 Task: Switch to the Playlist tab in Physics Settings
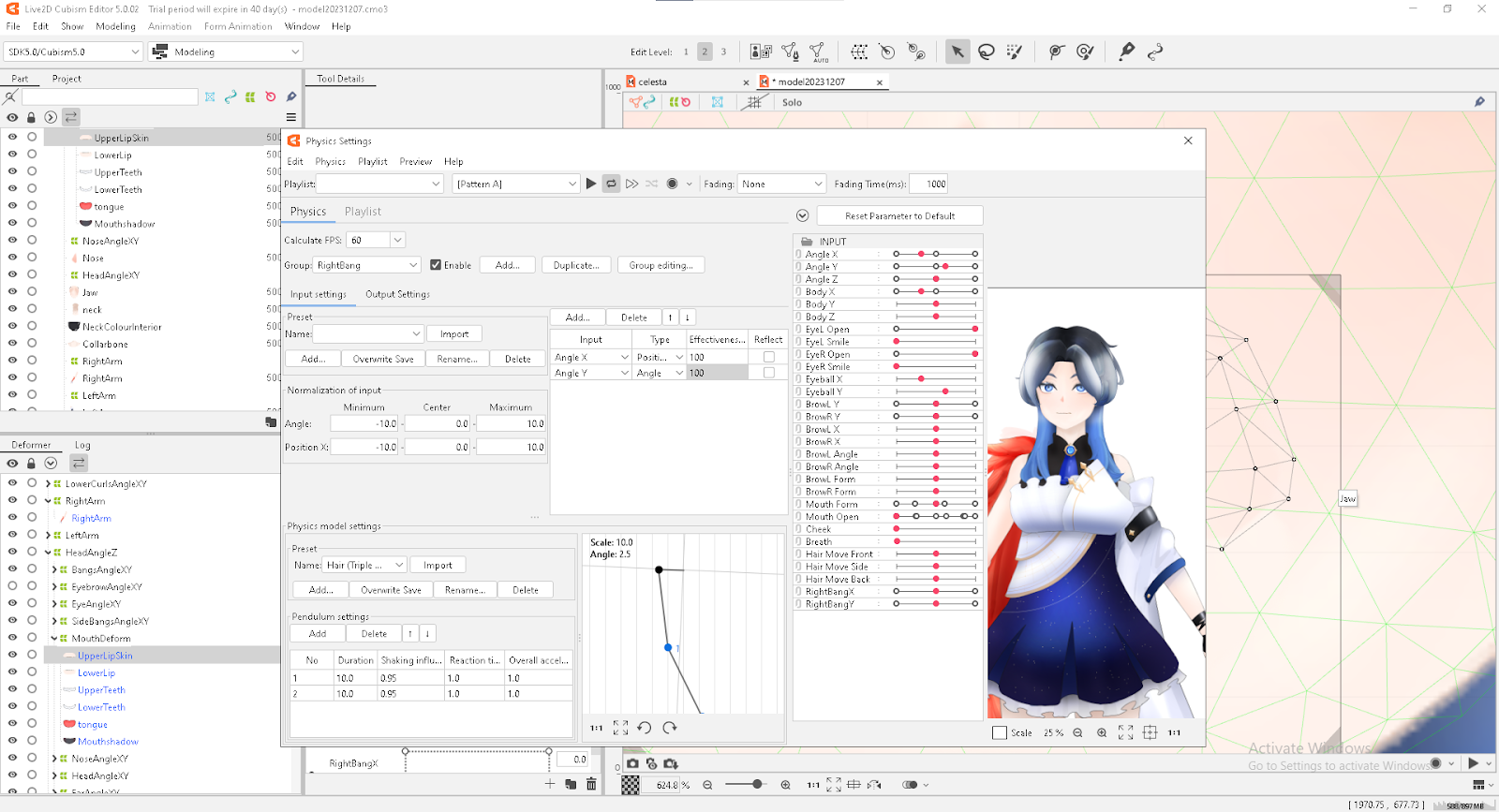point(363,212)
